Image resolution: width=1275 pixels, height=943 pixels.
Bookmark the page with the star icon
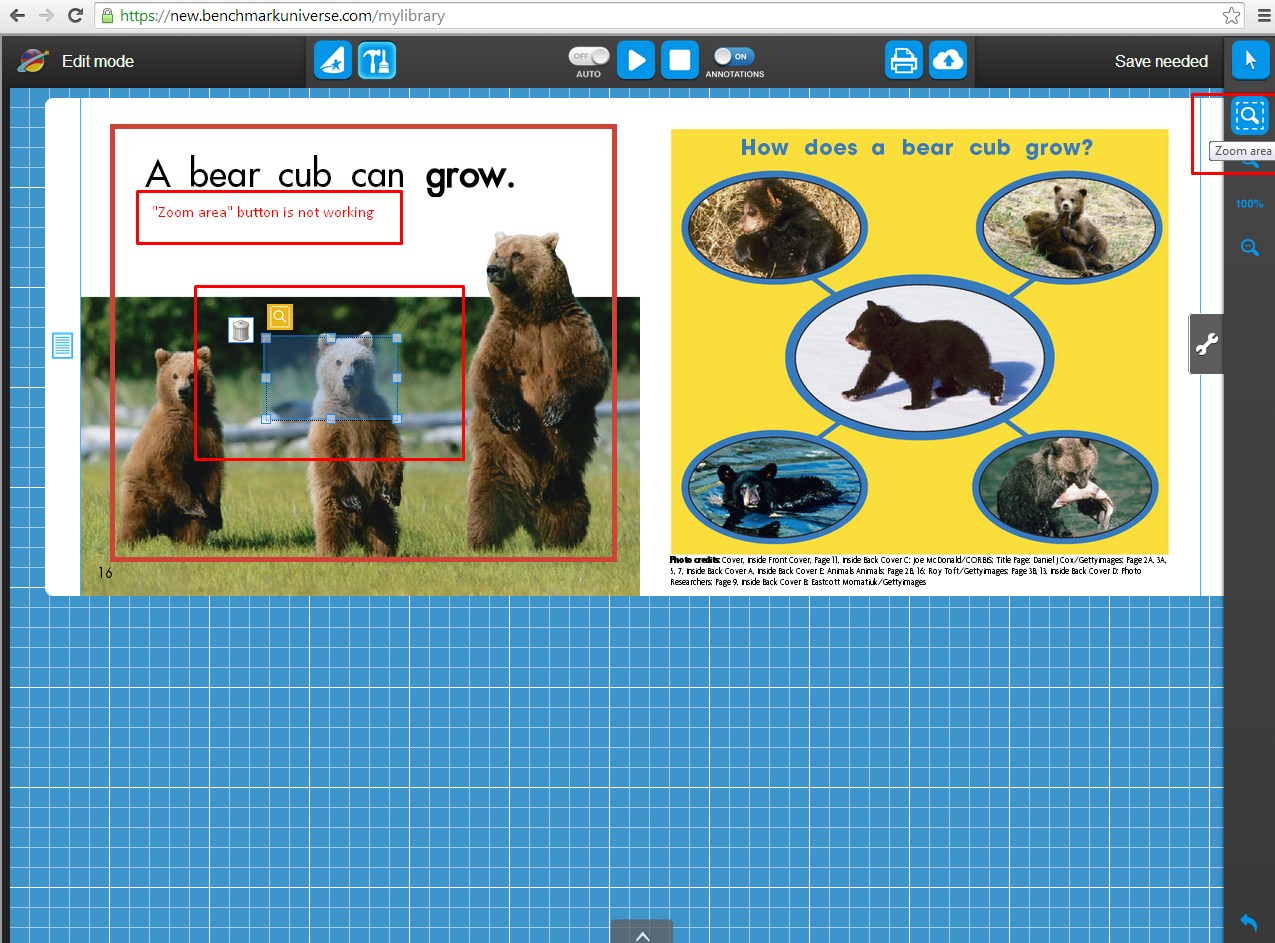coord(1232,16)
